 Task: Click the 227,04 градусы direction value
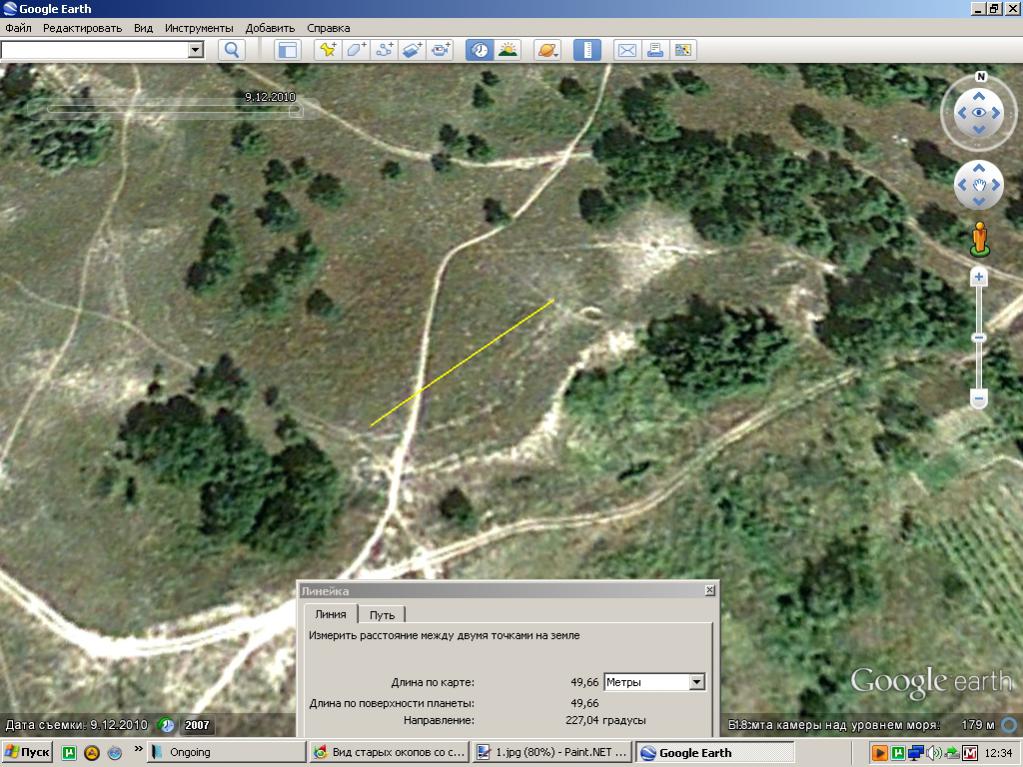605,721
